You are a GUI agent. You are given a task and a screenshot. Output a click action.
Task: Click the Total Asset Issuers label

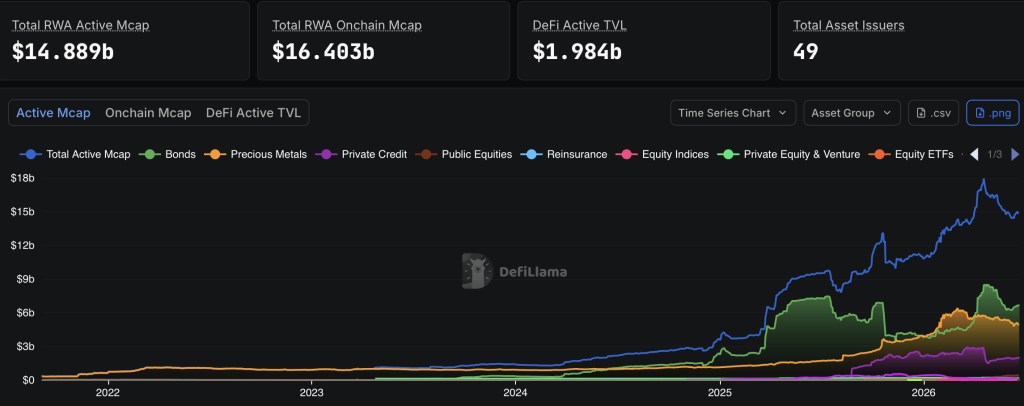pyautogui.click(x=849, y=25)
